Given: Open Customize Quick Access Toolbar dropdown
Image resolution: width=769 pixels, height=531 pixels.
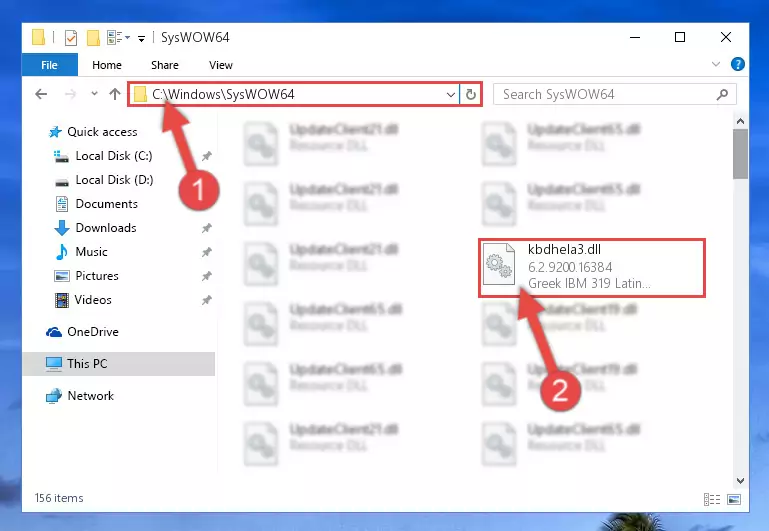Looking at the screenshot, I should [x=141, y=39].
